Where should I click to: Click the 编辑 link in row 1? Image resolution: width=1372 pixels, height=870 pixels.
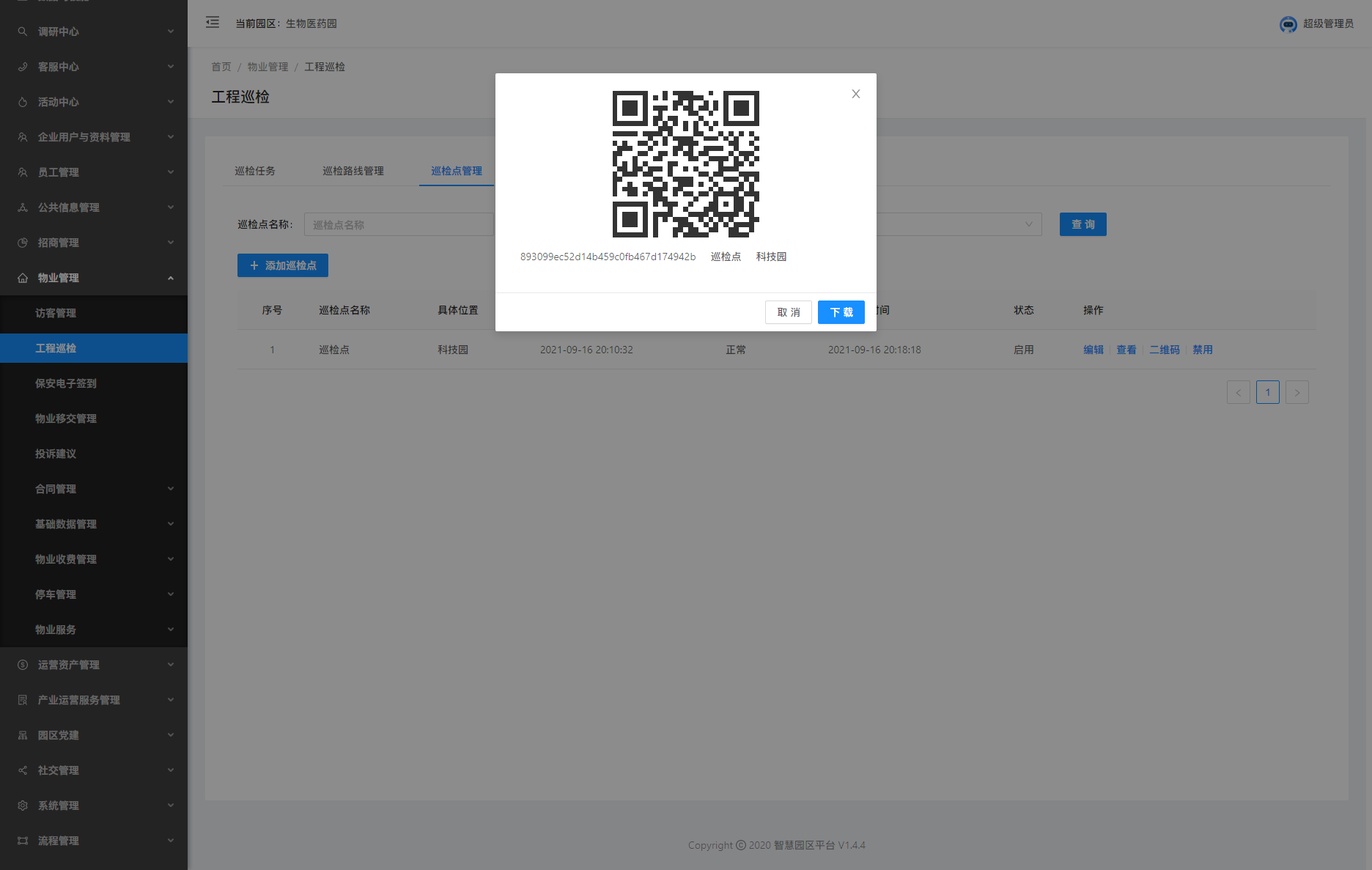(1093, 350)
